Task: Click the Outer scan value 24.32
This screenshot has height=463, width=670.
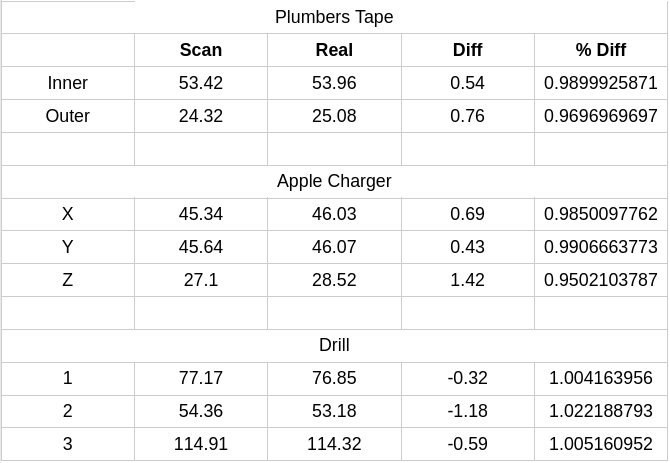Action: 201,116
